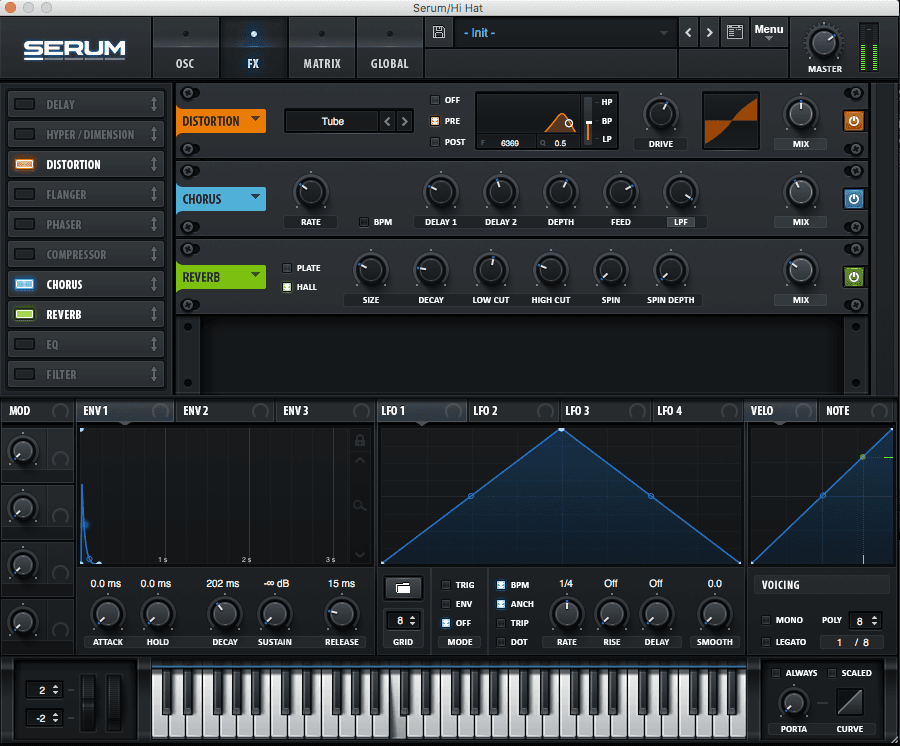Select the Filter effect in rack list

[x=86, y=374]
